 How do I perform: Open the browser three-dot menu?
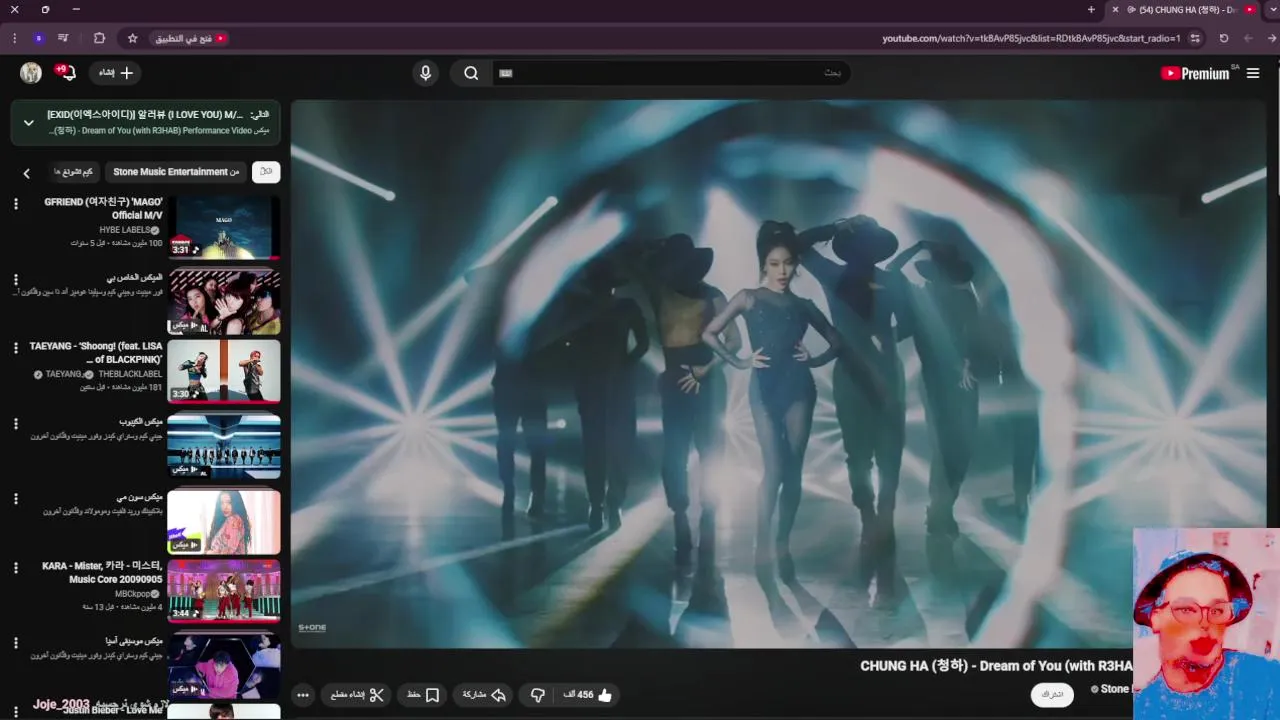point(14,38)
